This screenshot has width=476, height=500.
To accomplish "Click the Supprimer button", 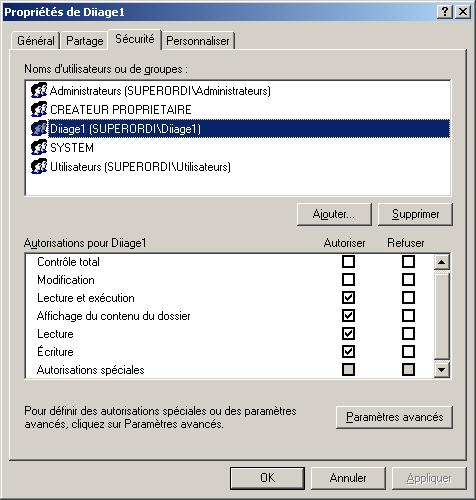I will tap(415, 214).
